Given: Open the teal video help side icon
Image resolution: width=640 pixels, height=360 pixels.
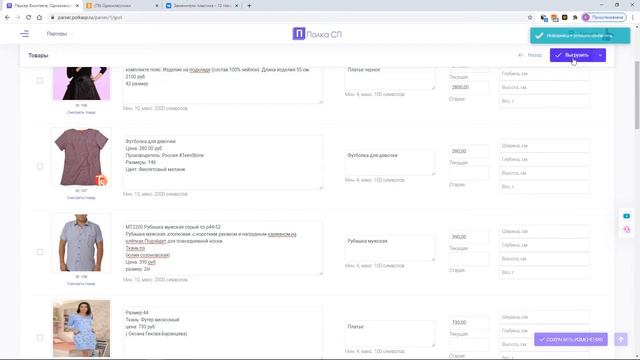Looking at the screenshot, I should tap(627, 216).
